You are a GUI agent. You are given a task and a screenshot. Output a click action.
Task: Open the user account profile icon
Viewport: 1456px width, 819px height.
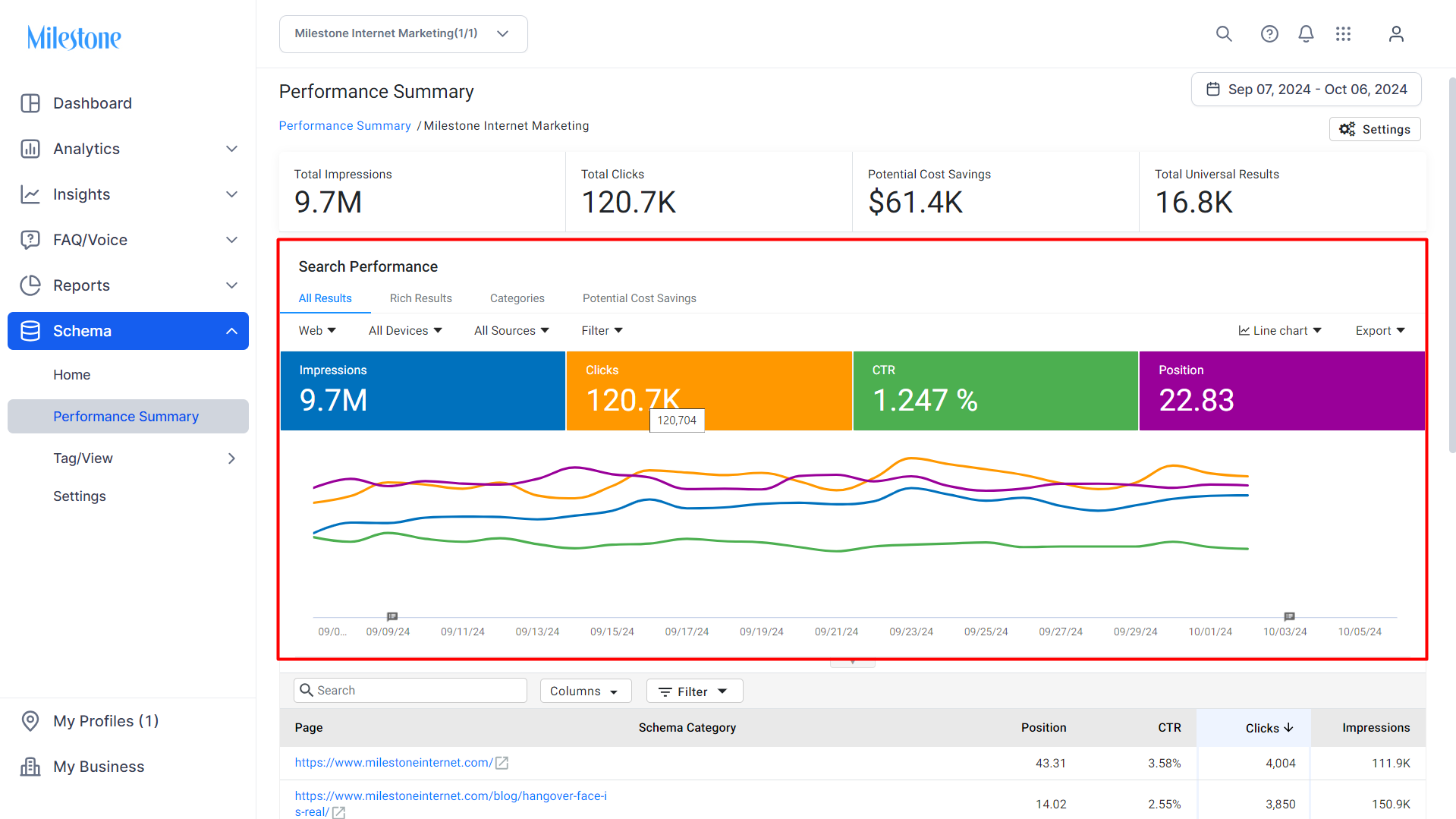click(x=1396, y=34)
